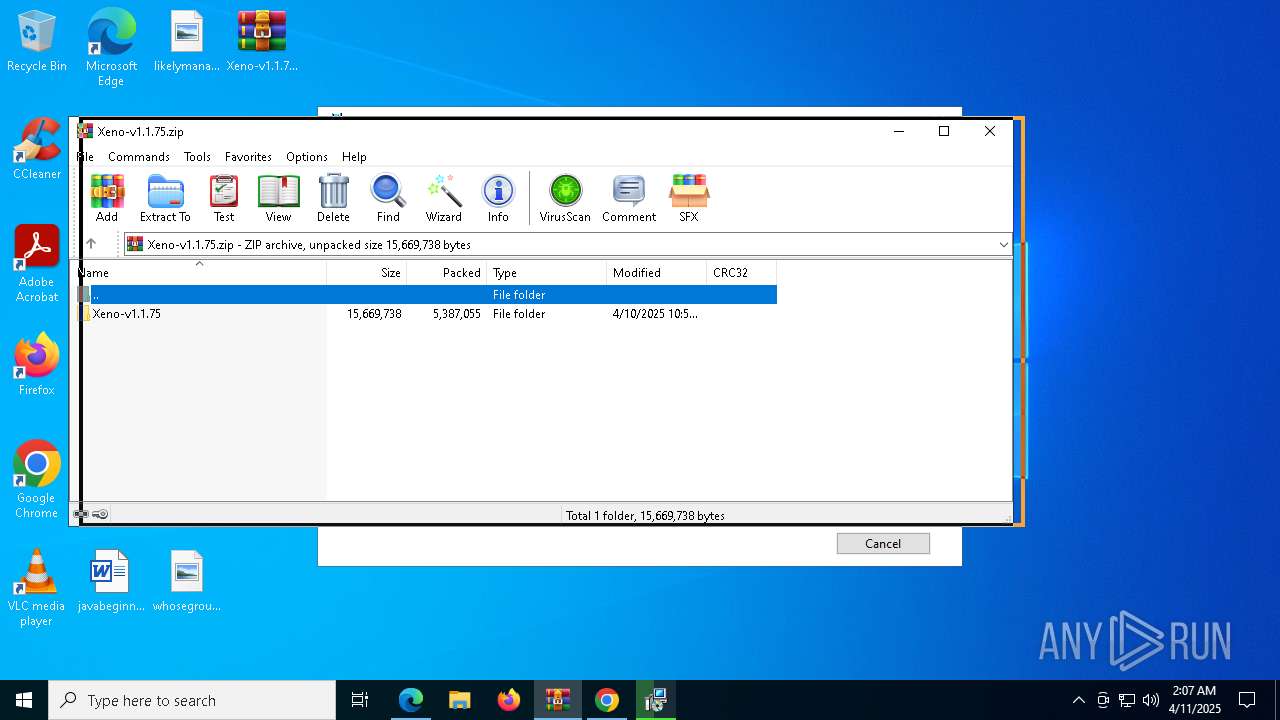Viewport: 1280px width, 720px height.
Task: Open the Favorites menu
Action: click(x=248, y=157)
